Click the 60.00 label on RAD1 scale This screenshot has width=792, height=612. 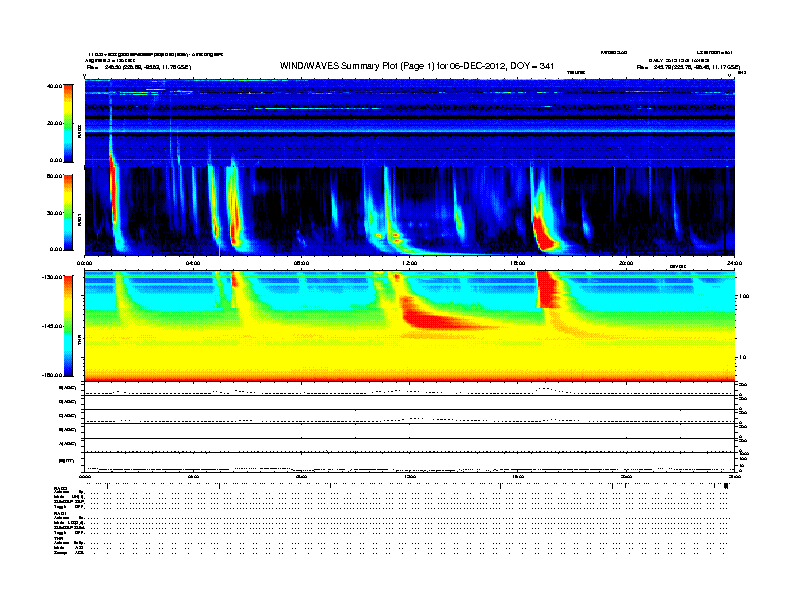(x=55, y=176)
